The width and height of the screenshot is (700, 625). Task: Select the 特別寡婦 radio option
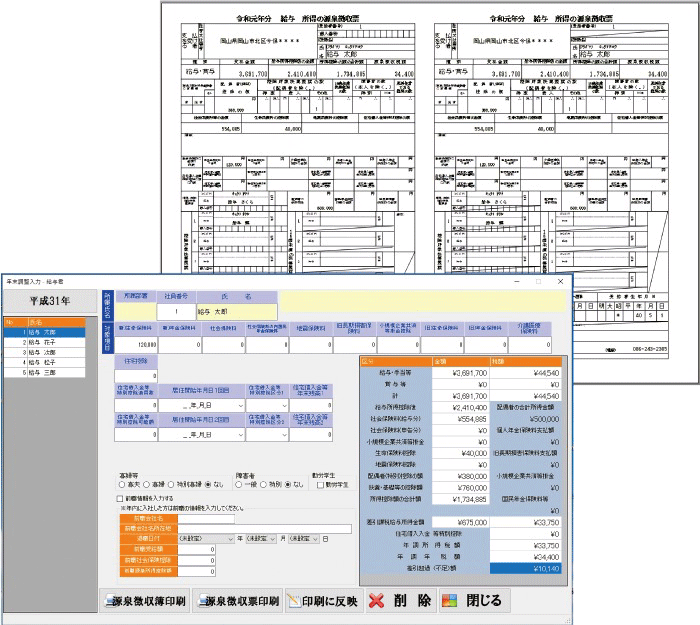pos(171,484)
